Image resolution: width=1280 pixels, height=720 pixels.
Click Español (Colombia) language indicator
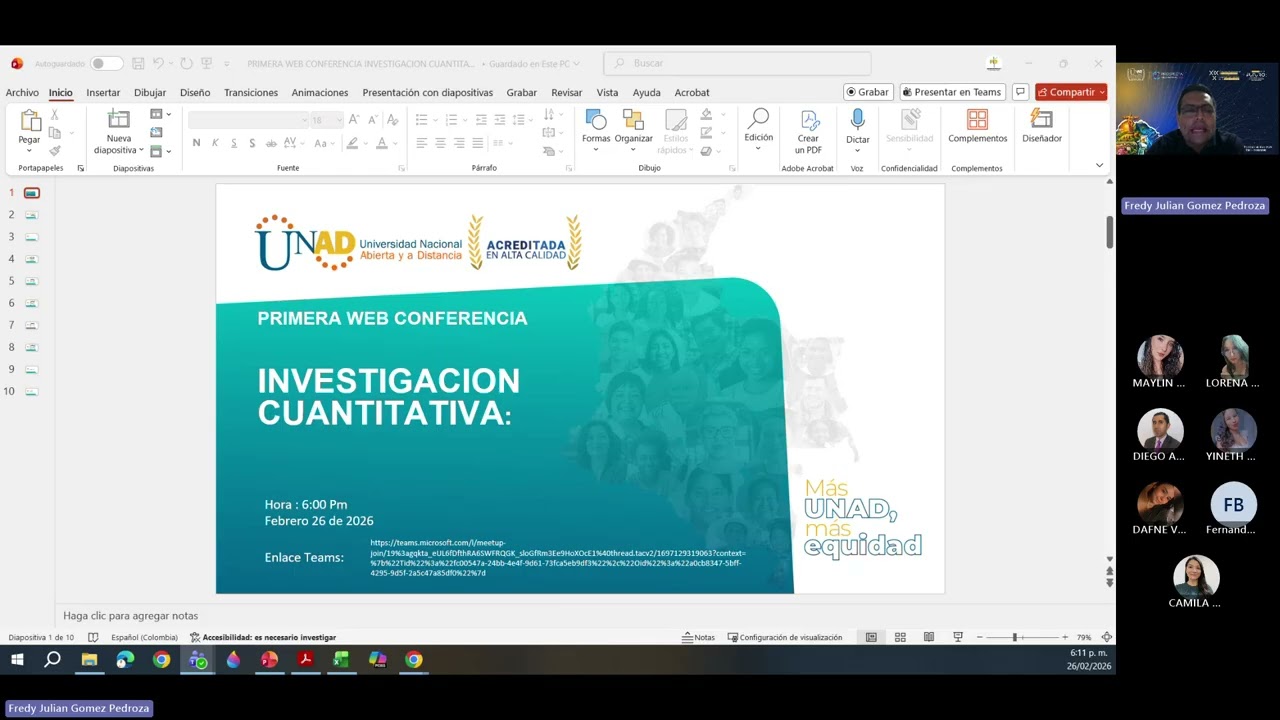[x=144, y=637]
